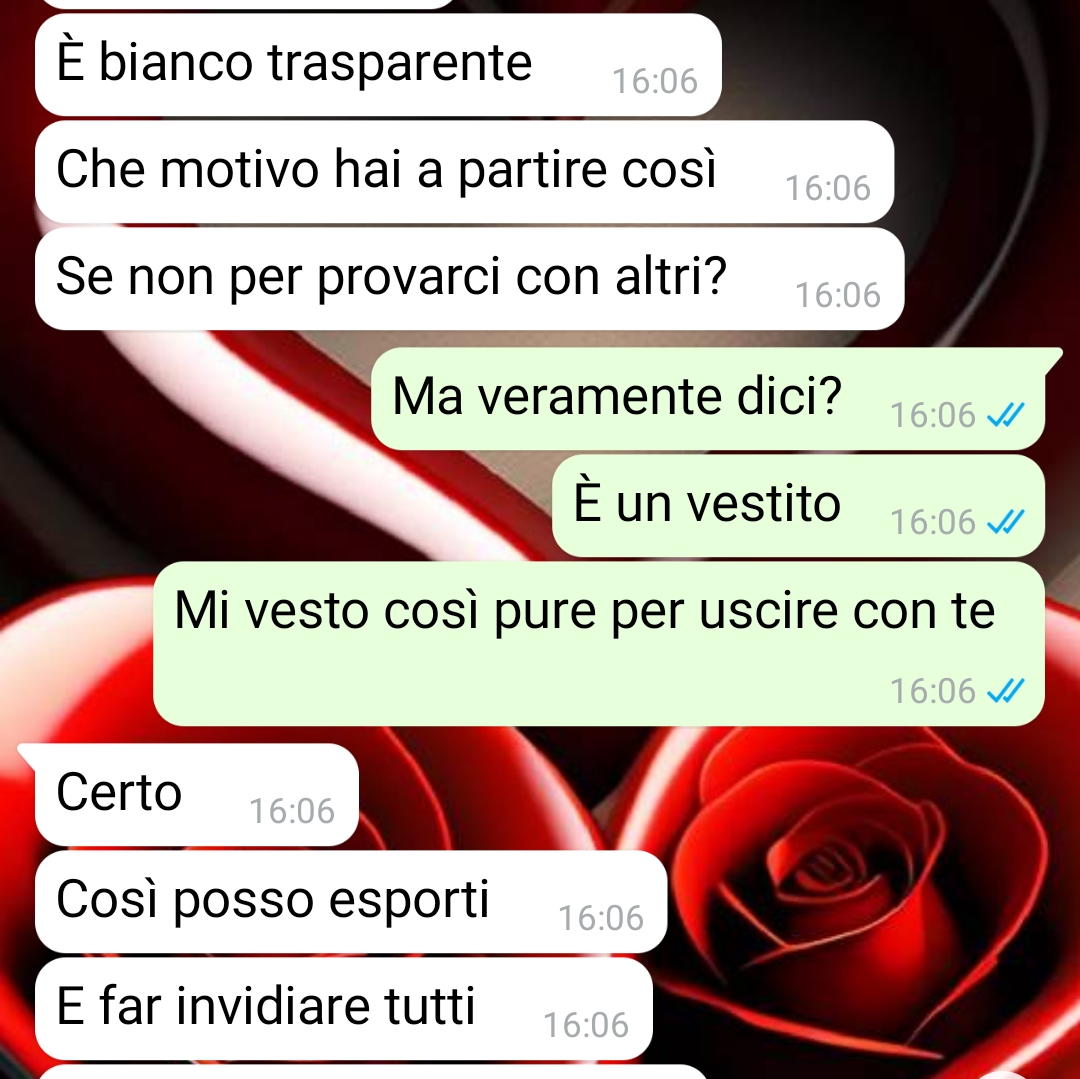
Task: Click read ticks on 'Ma veramente dici?'
Action: coord(1006,415)
